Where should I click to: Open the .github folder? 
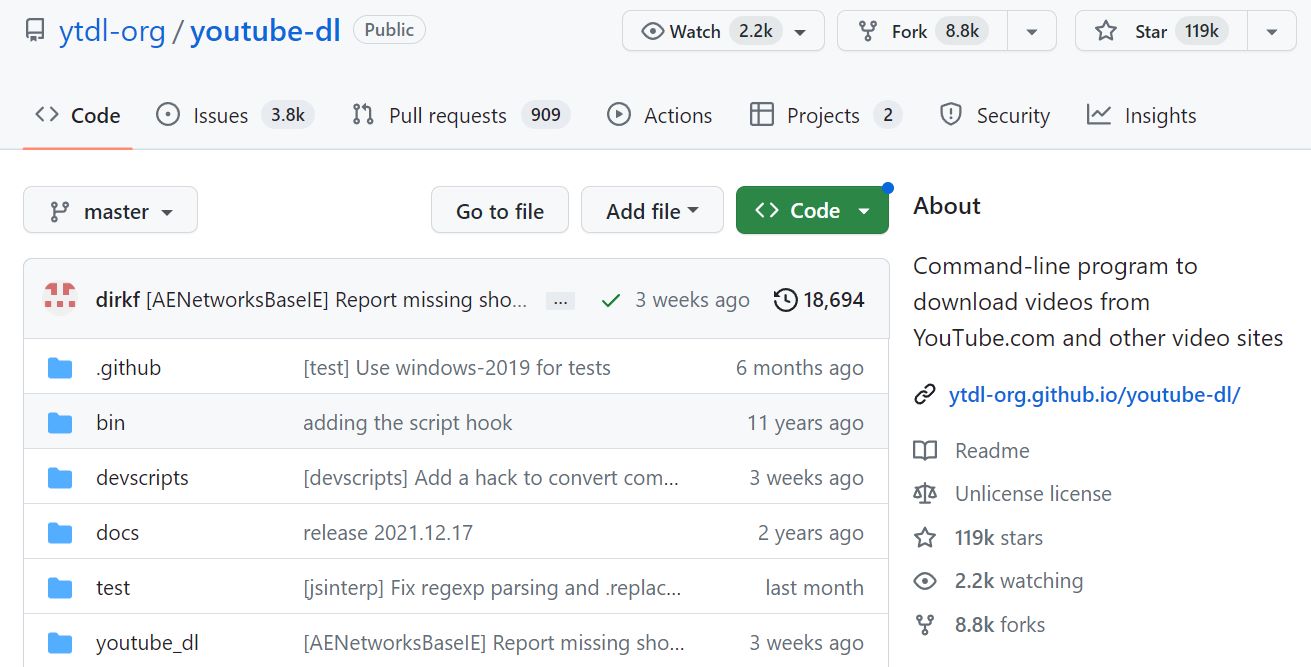click(x=128, y=368)
